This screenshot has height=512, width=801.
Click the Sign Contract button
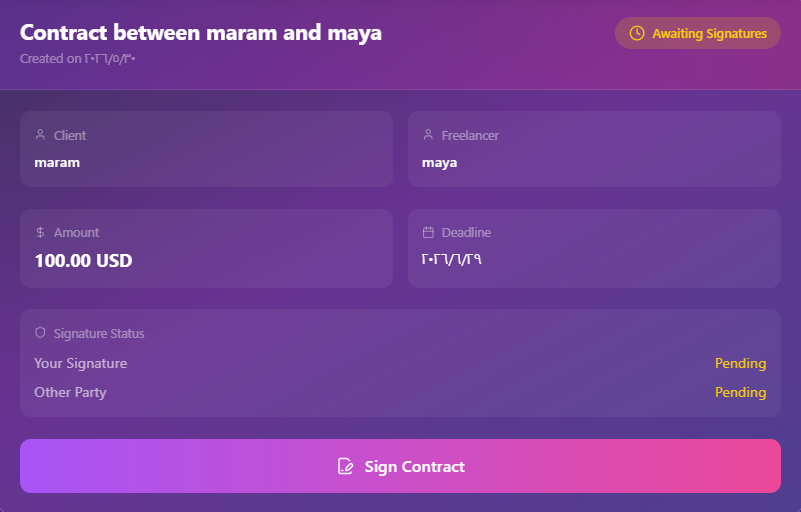[x=400, y=466]
